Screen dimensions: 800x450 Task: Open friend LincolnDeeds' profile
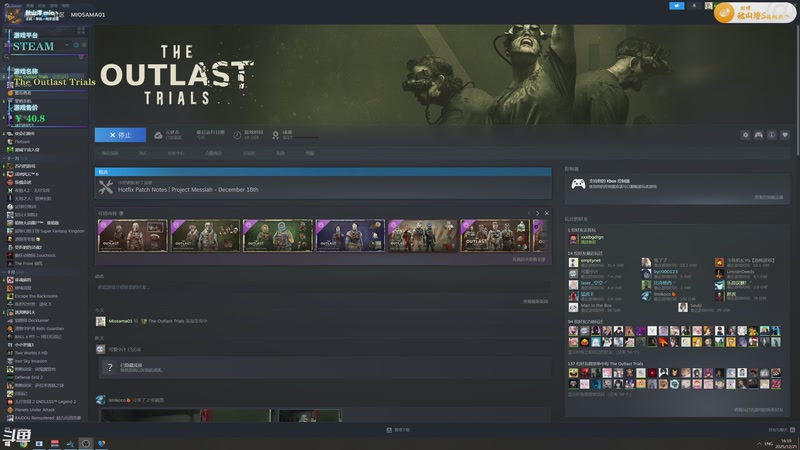click(740, 271)
